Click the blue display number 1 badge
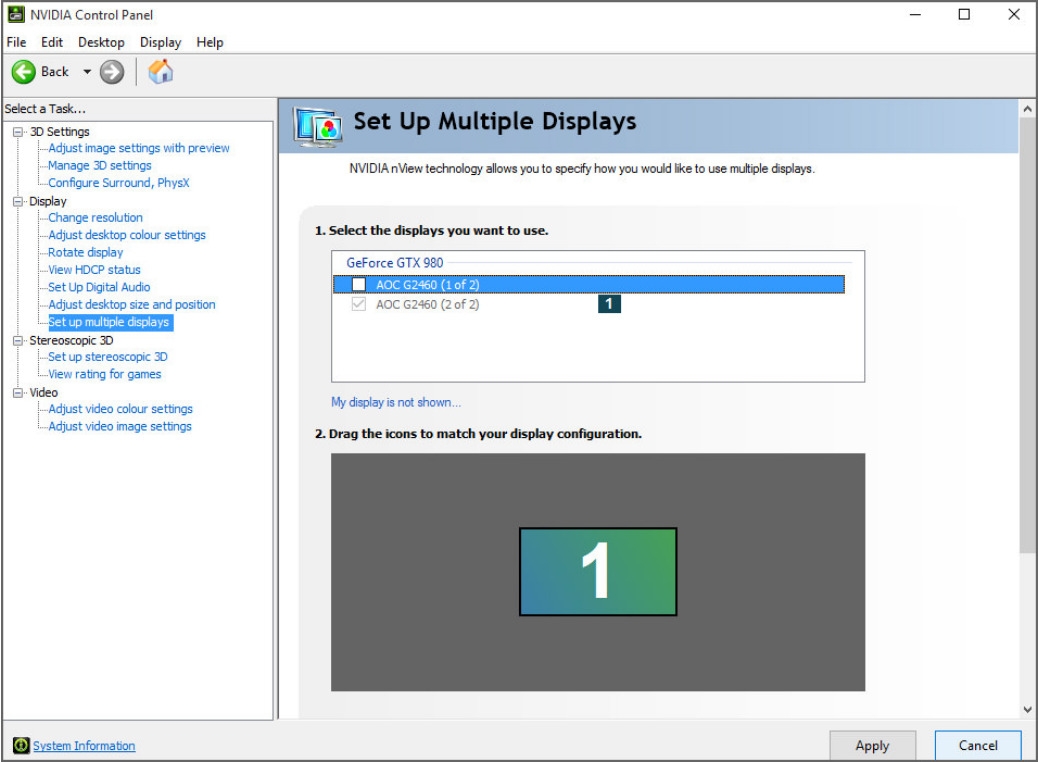This screenshot has width=1038, height=762. click(x=609, y=304)
